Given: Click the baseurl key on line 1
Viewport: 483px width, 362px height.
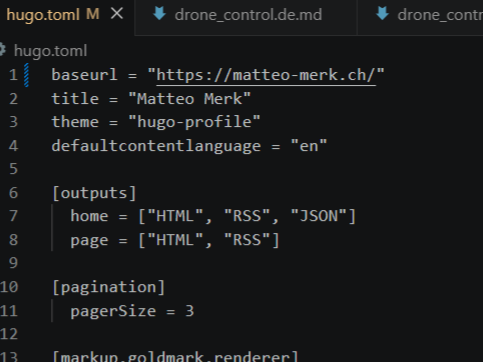Looking at the screenshot, I should click(84, 75).
